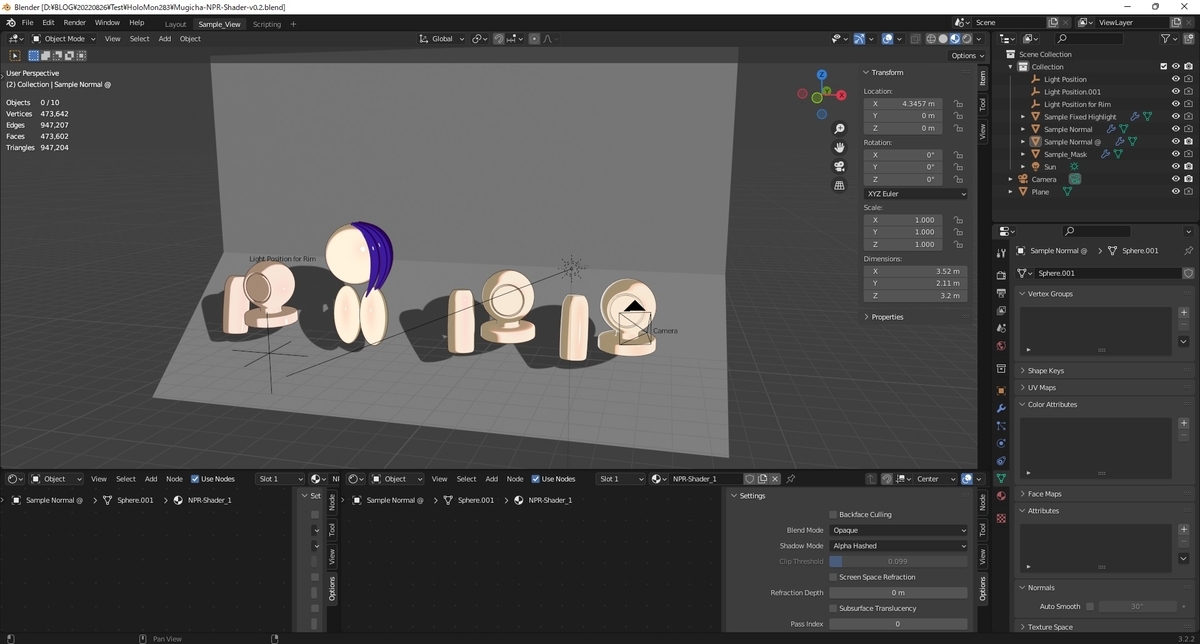This screenshot has height=644, width=1200.
Task: Select rendered viewport shading mode
Action: pos(967,39)
